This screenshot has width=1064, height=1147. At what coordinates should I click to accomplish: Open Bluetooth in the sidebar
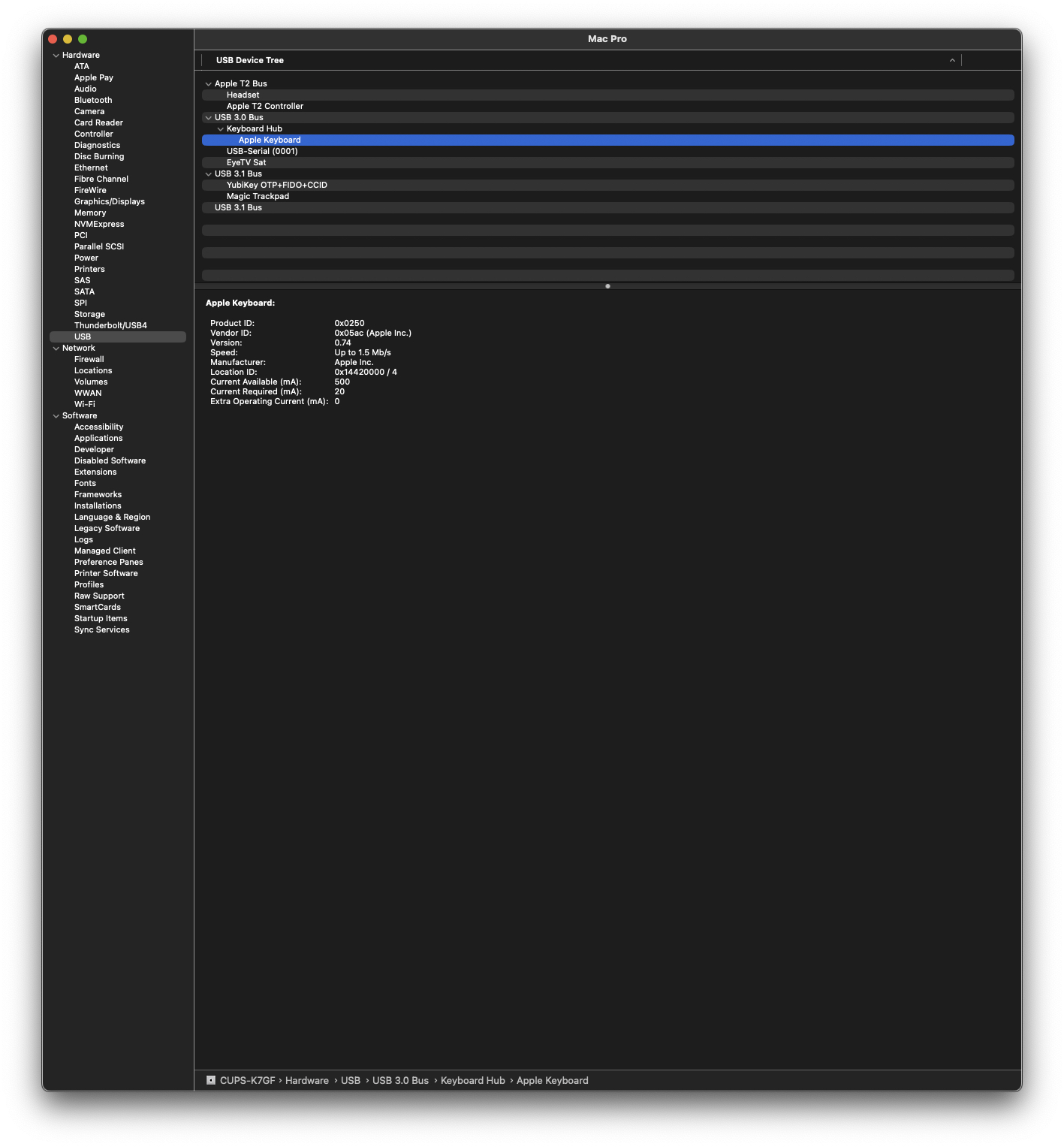pyautogui.click(x=93, y=101)
